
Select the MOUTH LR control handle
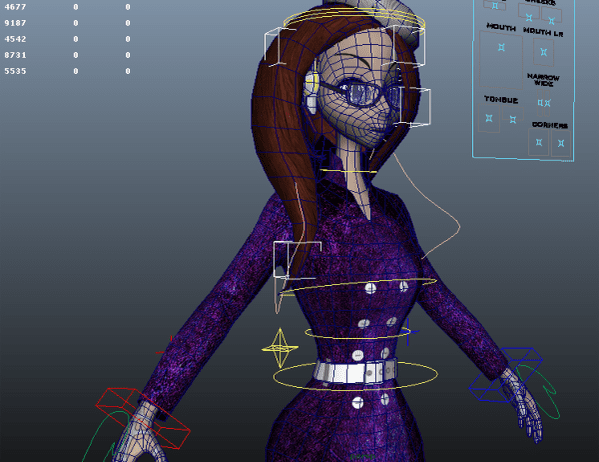(543, 52)
